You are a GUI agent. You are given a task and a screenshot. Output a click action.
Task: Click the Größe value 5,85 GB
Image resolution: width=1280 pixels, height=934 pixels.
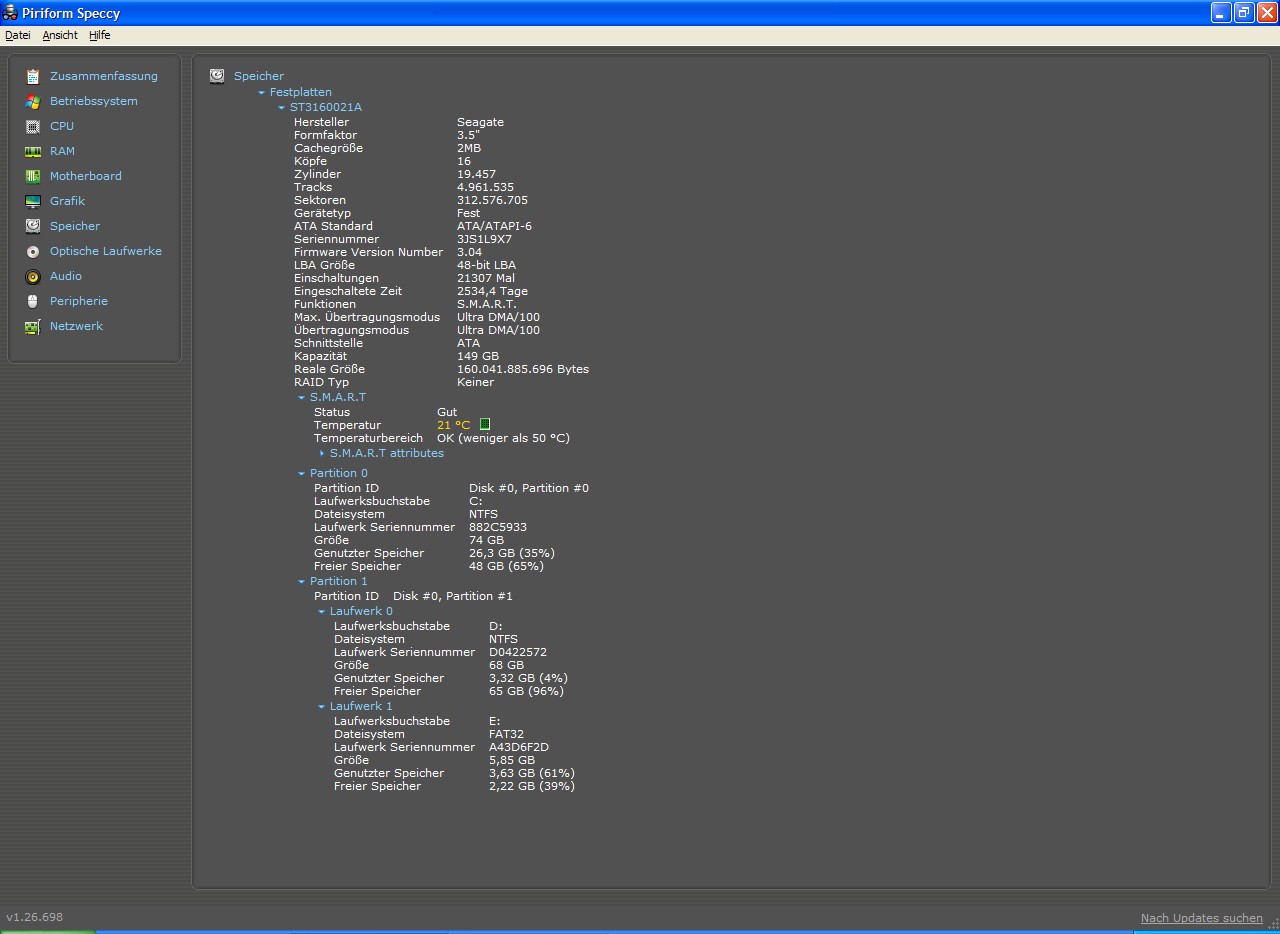(512, 760)
